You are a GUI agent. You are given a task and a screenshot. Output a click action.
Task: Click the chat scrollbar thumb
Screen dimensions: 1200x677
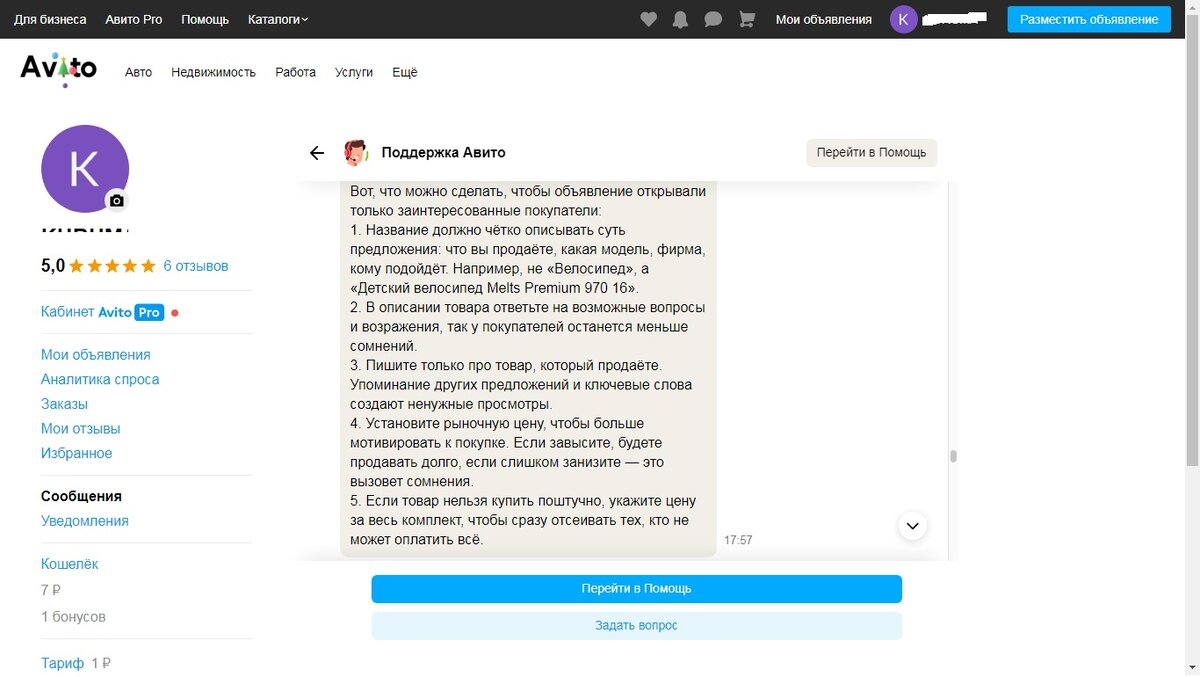click(953, 456)
